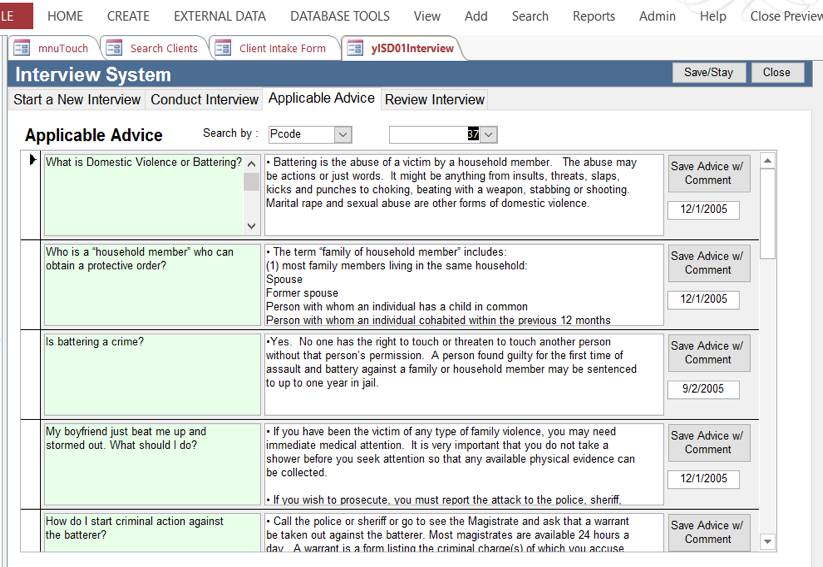Open the Pcode search-by dropdown
This screenshot has width=823, height=567.
pos(342,134)
